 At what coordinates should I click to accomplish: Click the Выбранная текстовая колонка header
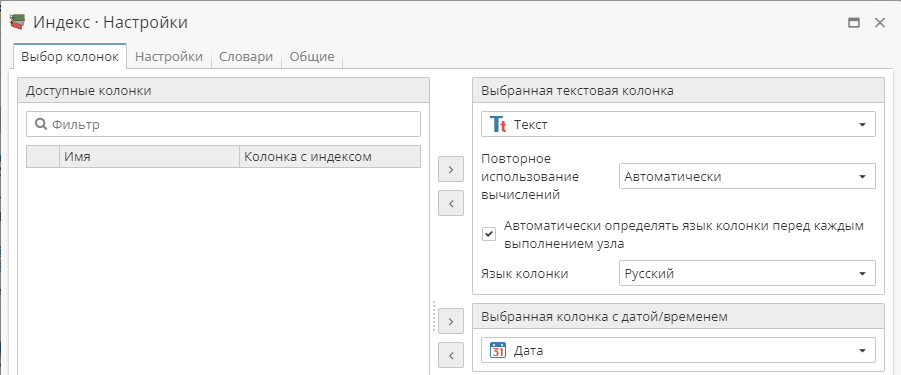(x=679, y=91)
